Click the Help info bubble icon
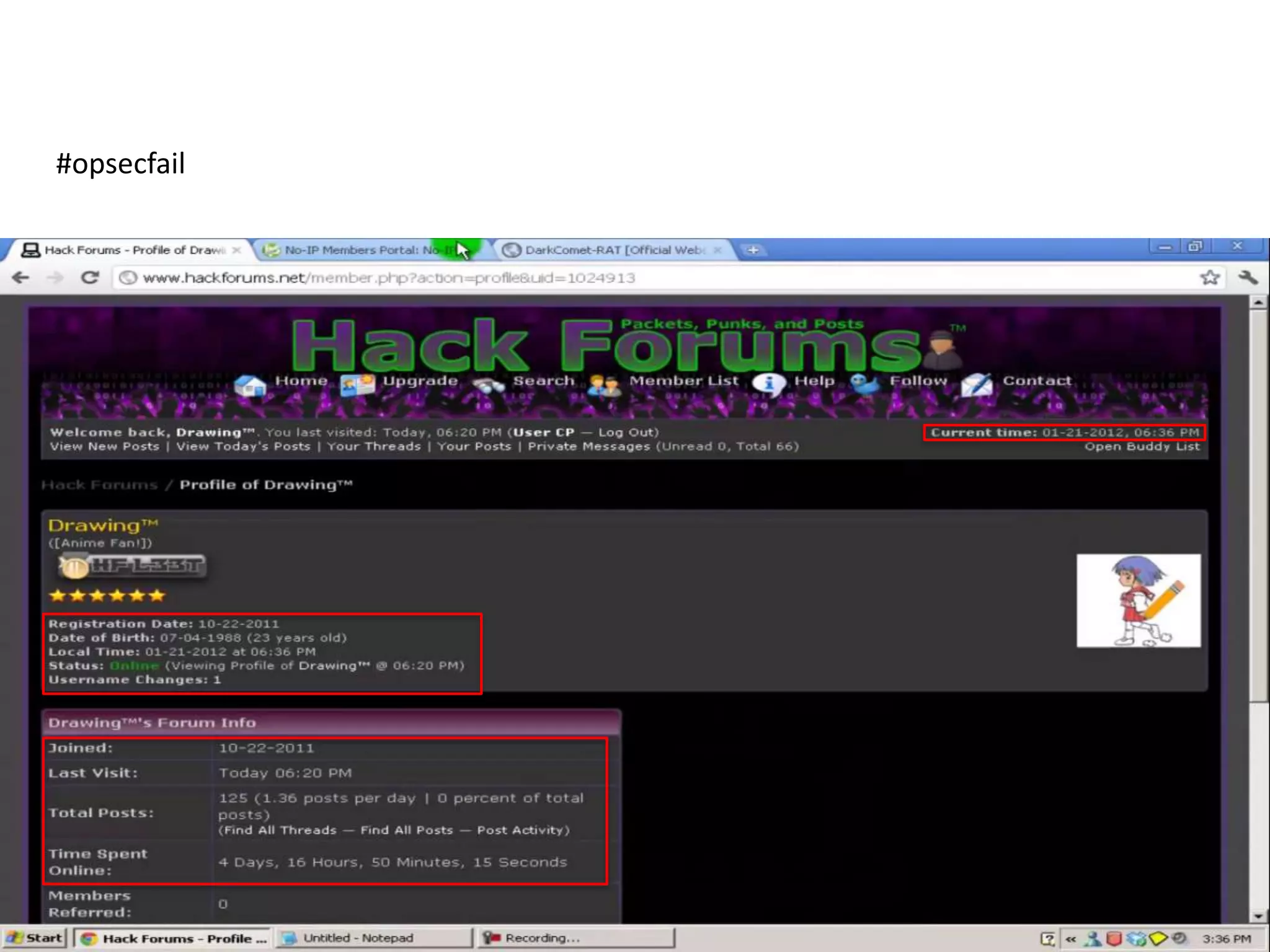Image resolution: width=1270 pixels, height=952 pixels. pos(769,384)
